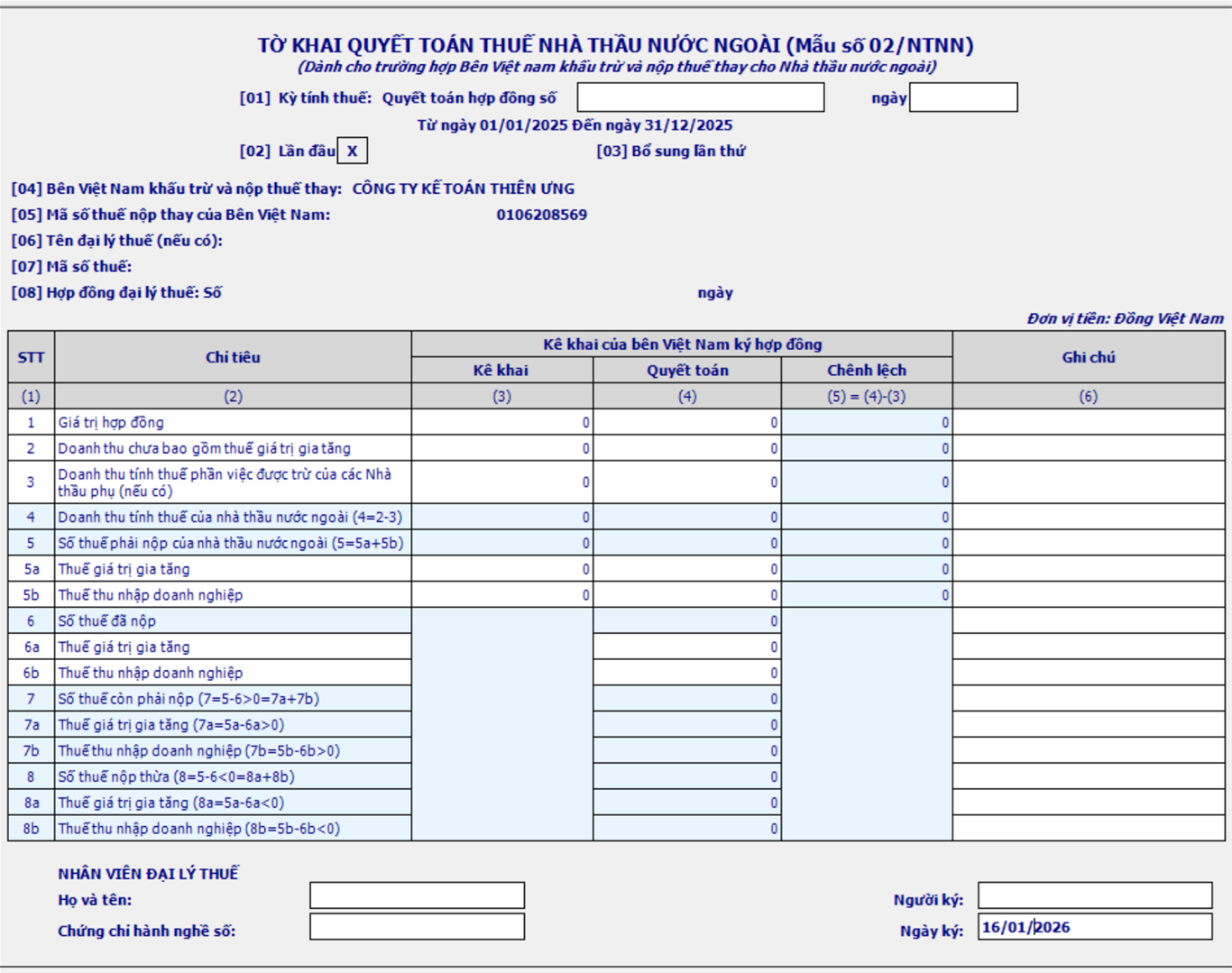Select Ghi chú cell for Số thuế đã nộp
Image resolution: width=1232 pixels, height=973 pixels.
point(1089,621)
